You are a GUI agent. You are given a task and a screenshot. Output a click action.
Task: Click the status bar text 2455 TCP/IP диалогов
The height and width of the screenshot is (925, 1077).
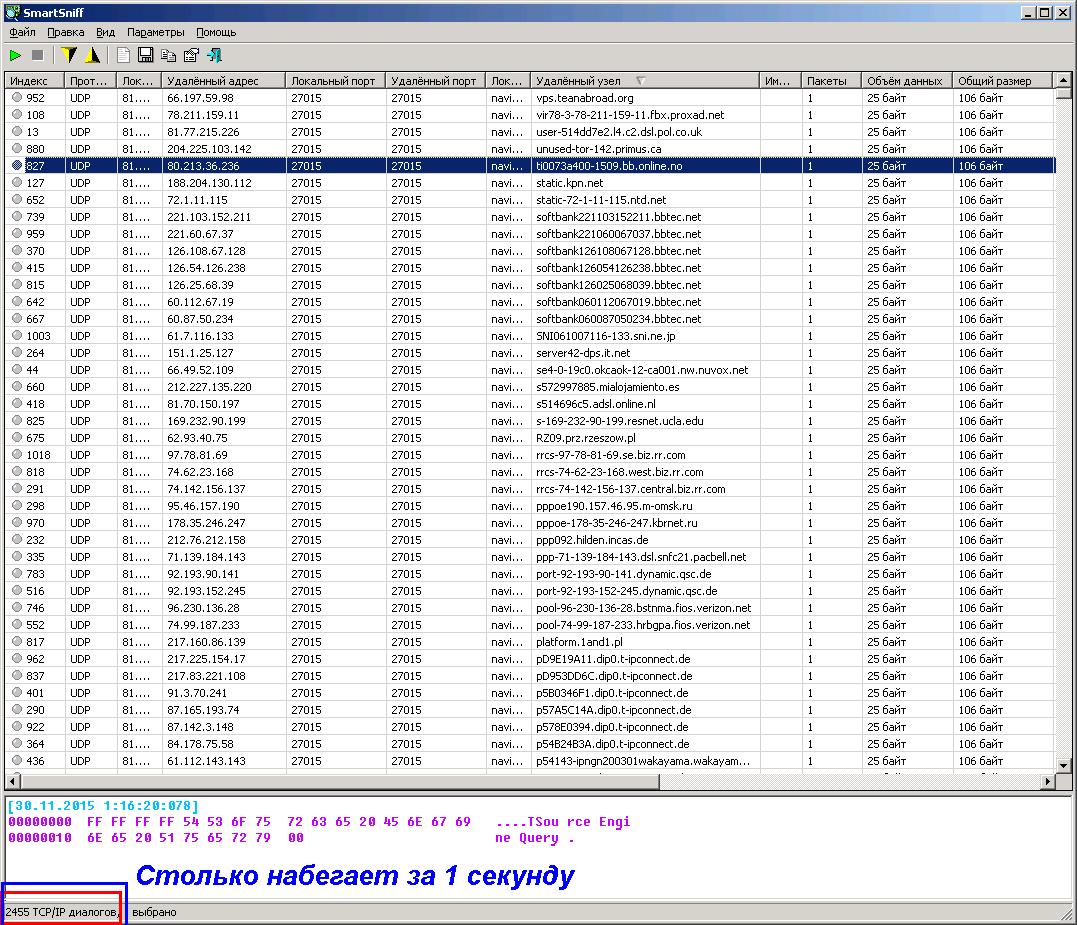point(62,912)
